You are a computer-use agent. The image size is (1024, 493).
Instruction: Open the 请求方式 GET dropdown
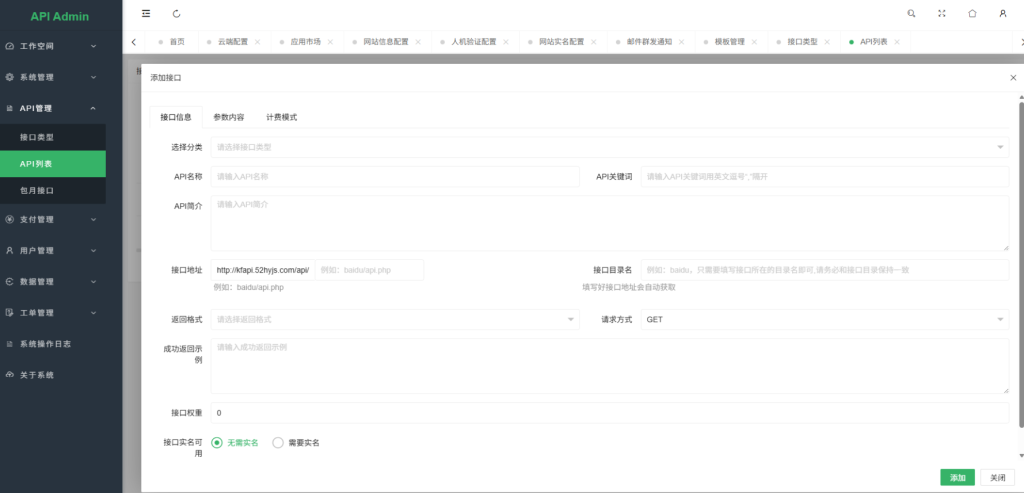click(825, 319)
